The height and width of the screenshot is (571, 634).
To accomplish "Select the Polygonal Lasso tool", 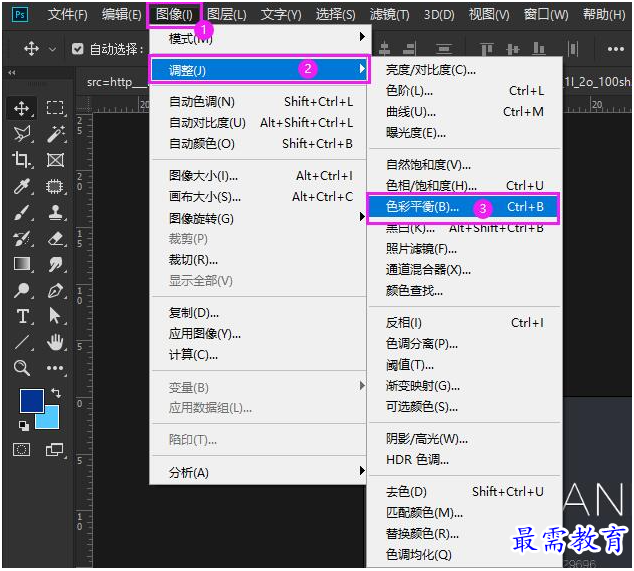I will 21,134.
